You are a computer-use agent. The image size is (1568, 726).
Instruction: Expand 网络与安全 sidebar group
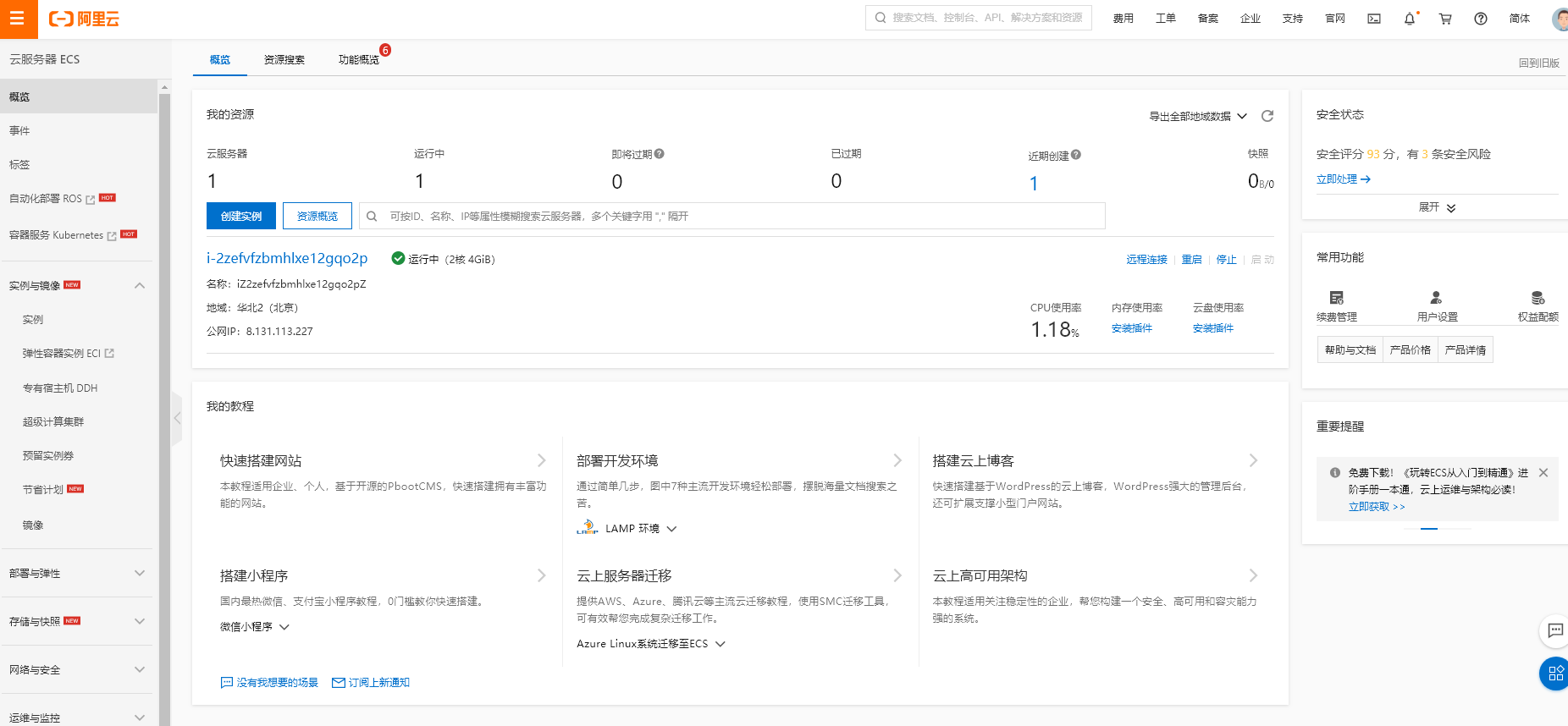[x=140, y=669]
